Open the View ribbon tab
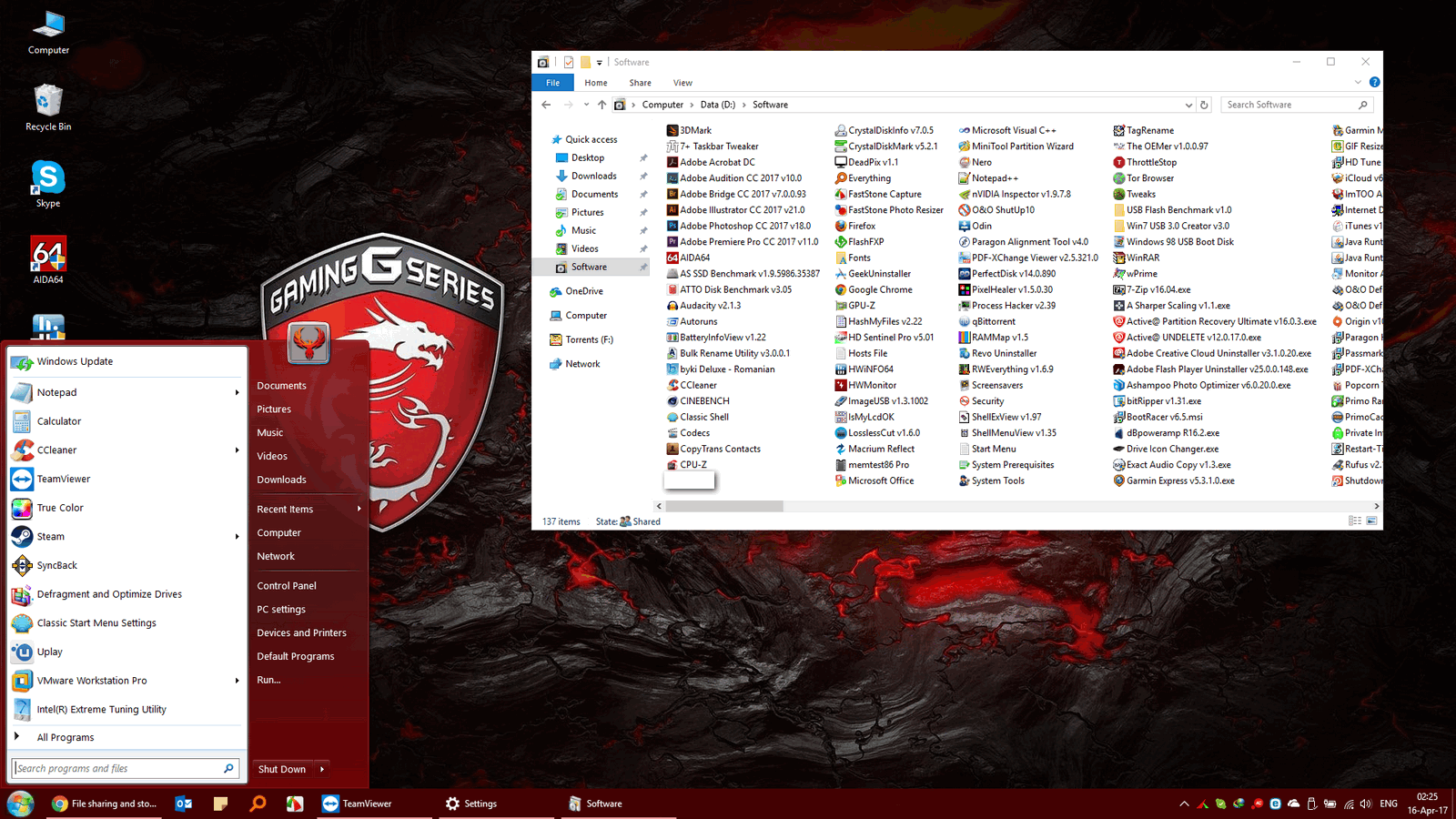Image resolution: width=1456 pixels, height=819 pixels. (682, 83)
